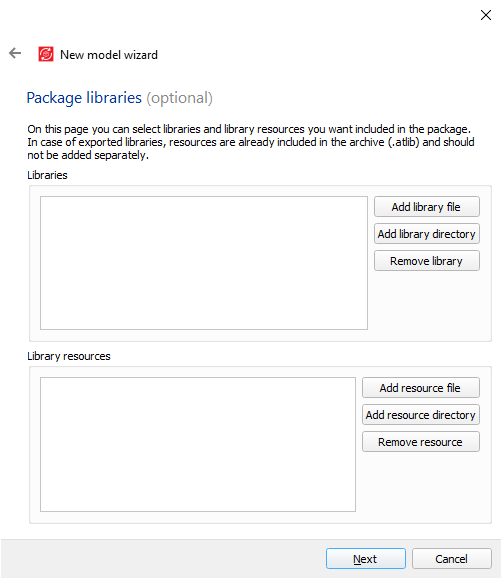Click the gray (optional) heading text

(180, 98)
